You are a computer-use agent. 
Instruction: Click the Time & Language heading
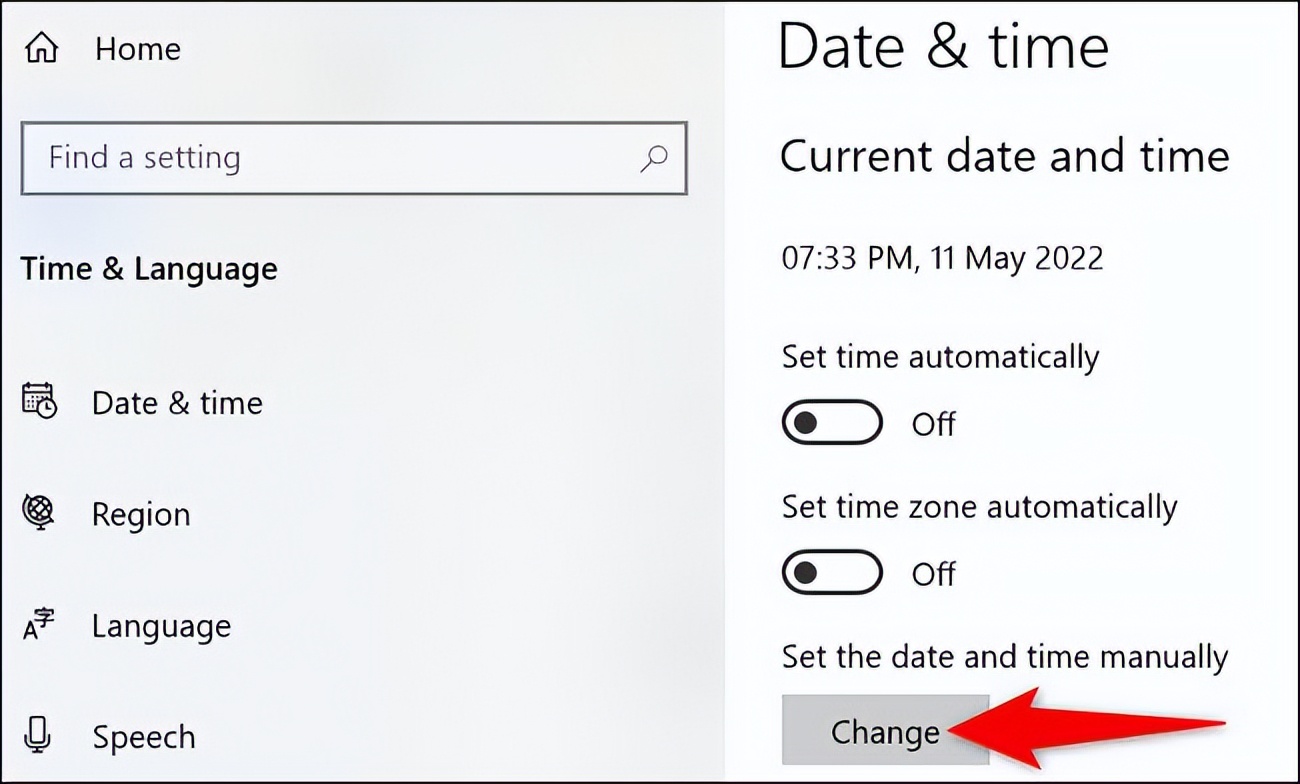(148, 268)
